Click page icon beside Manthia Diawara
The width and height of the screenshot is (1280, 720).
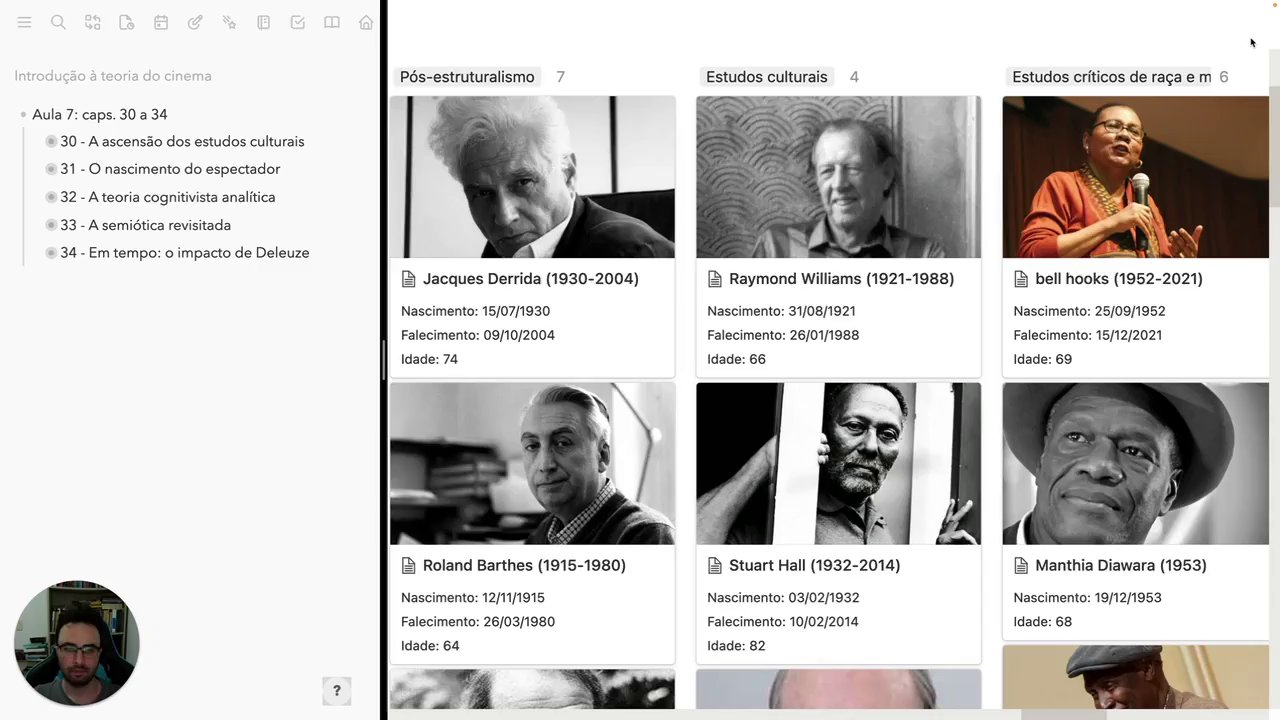[1020, 566]
